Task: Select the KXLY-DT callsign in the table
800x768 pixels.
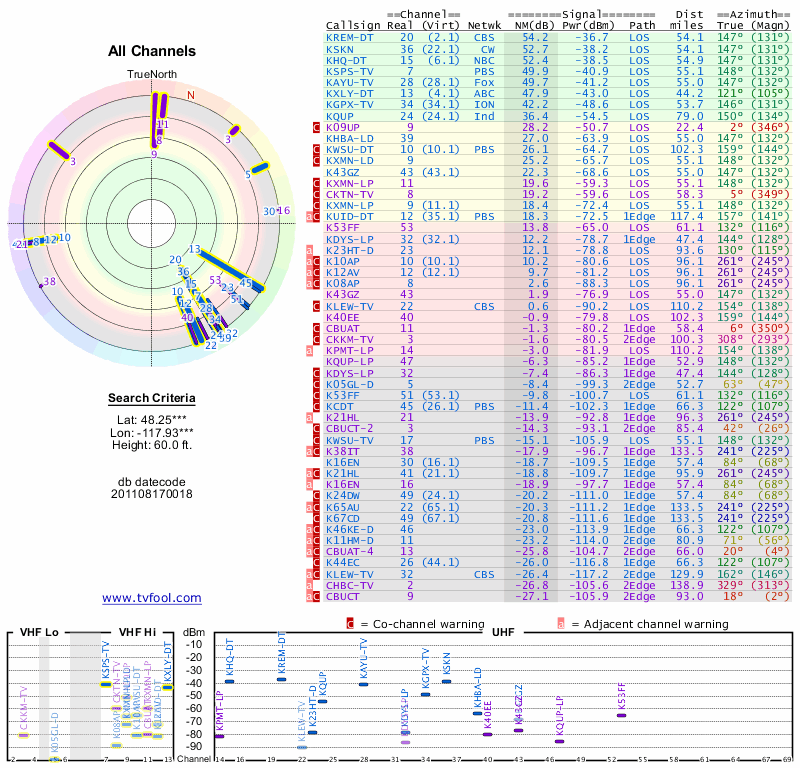Action: click(350, 94)
